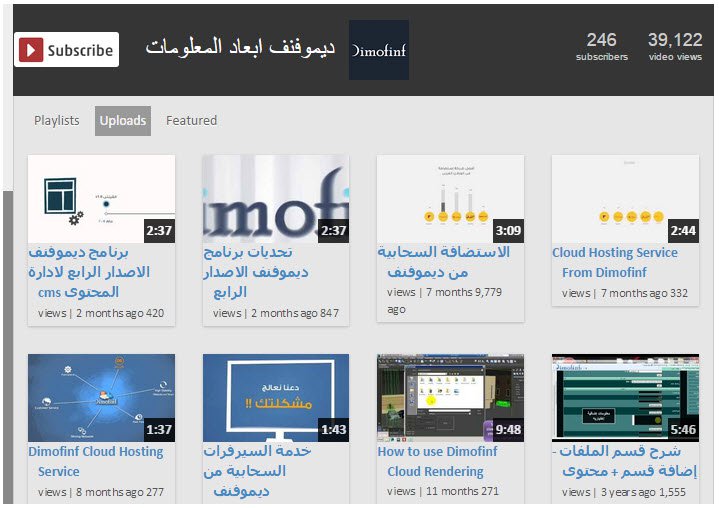Open the Arabic title with 847 views

pos(256,272)
